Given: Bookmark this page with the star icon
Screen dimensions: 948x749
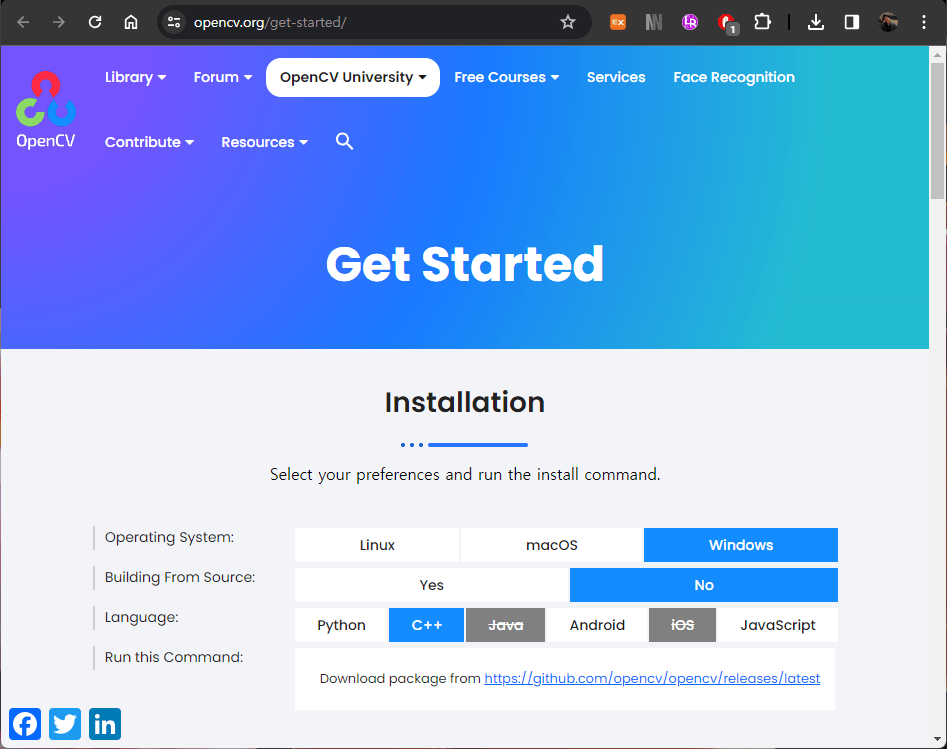Looking at the screenshot, I should click(x=568, y=22).
